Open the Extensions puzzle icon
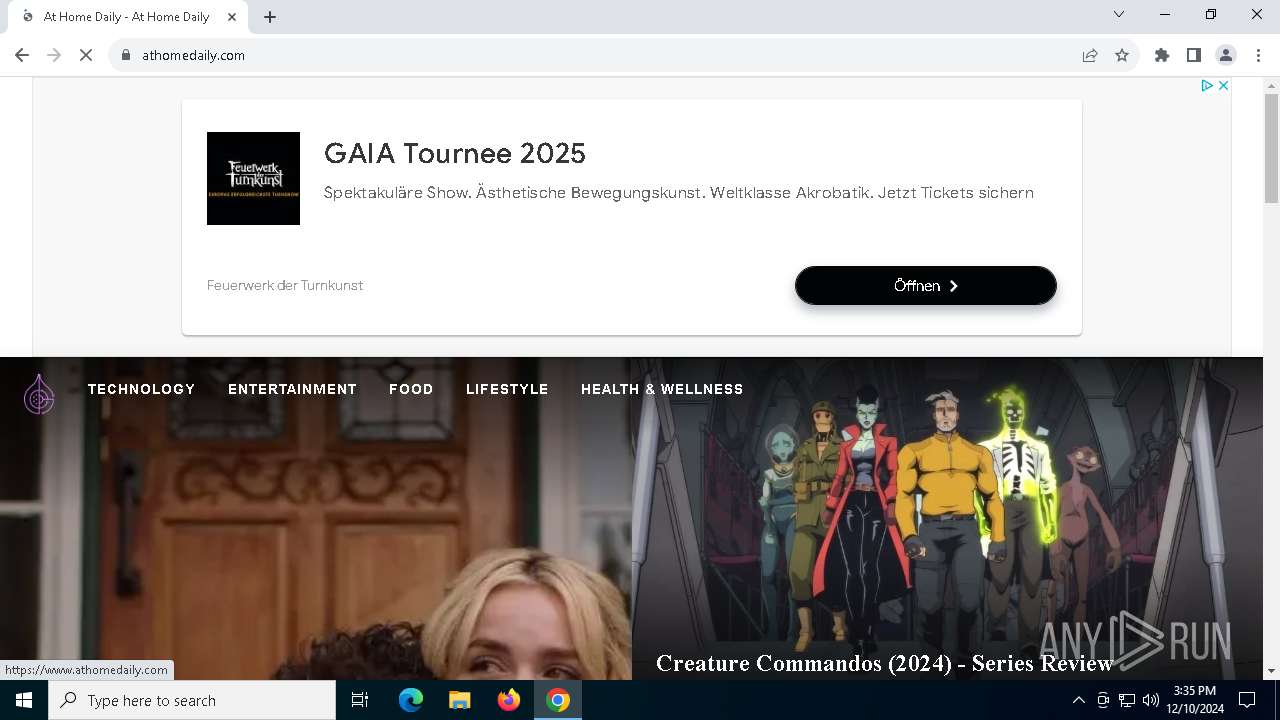Image resolution: width=1280 pixels, height=720 pixels. tap(1162, 55)
